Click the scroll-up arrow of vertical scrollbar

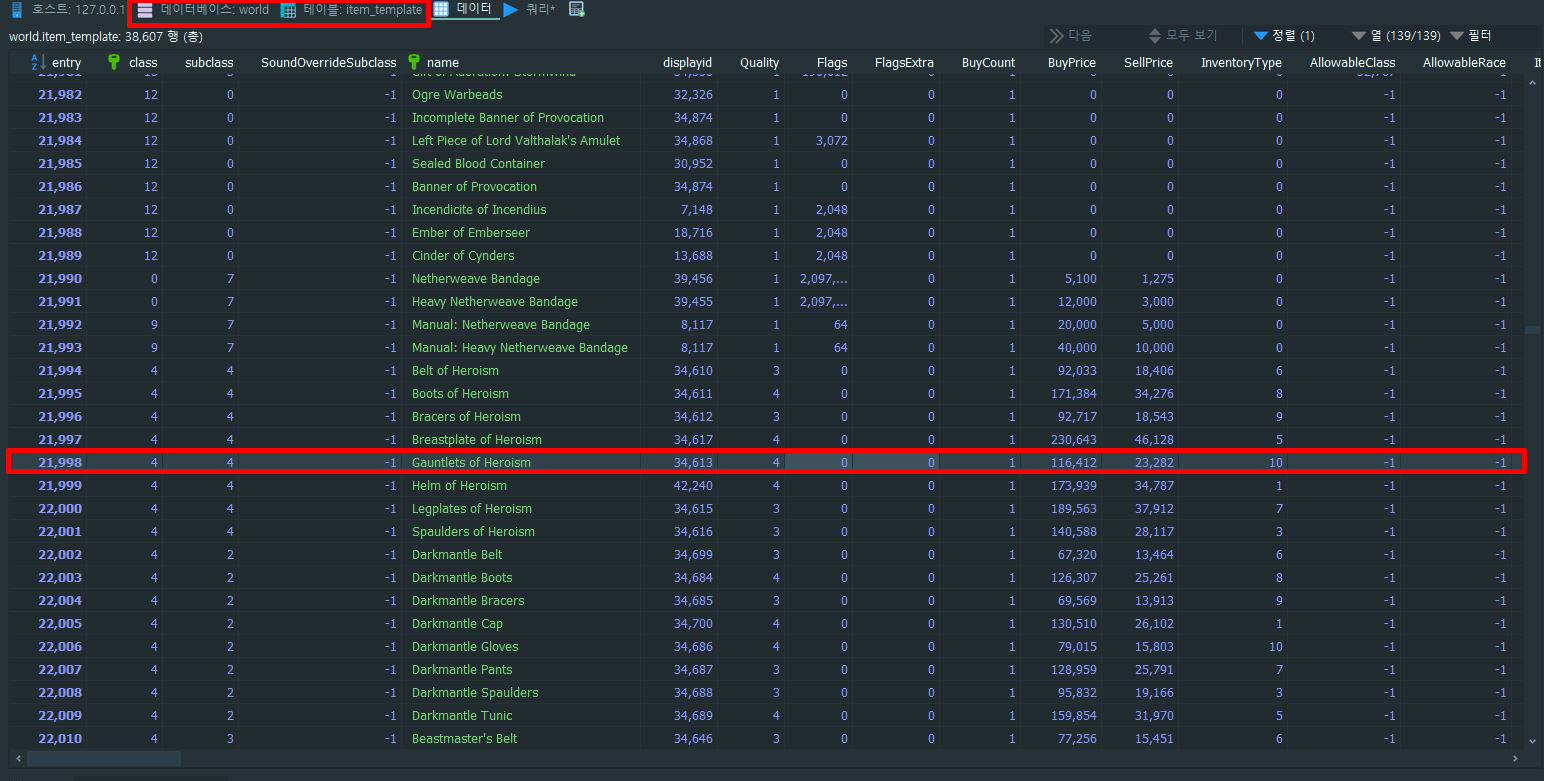point(1534,85)
